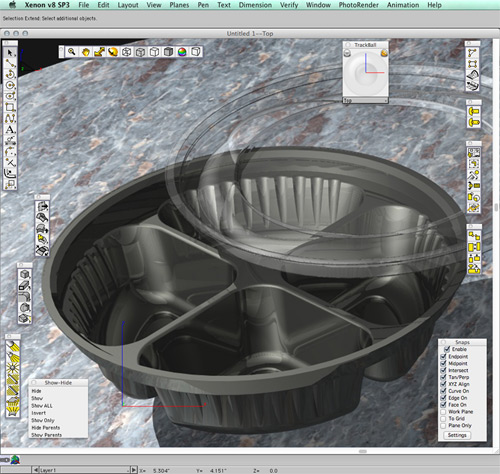Click Invert in Show-Hide palette
The width and height of the screenshot is (500, 474).
tap(38, 413)
